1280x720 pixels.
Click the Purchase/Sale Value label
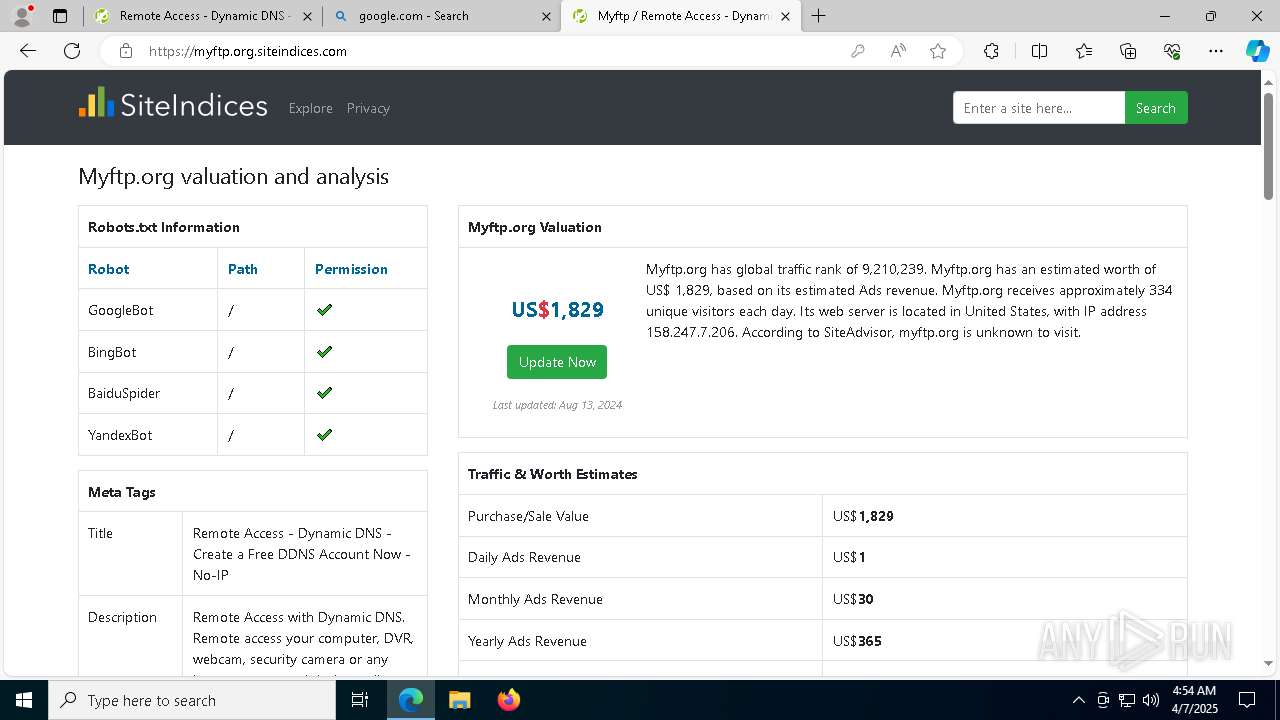click(x=528, y=516)
